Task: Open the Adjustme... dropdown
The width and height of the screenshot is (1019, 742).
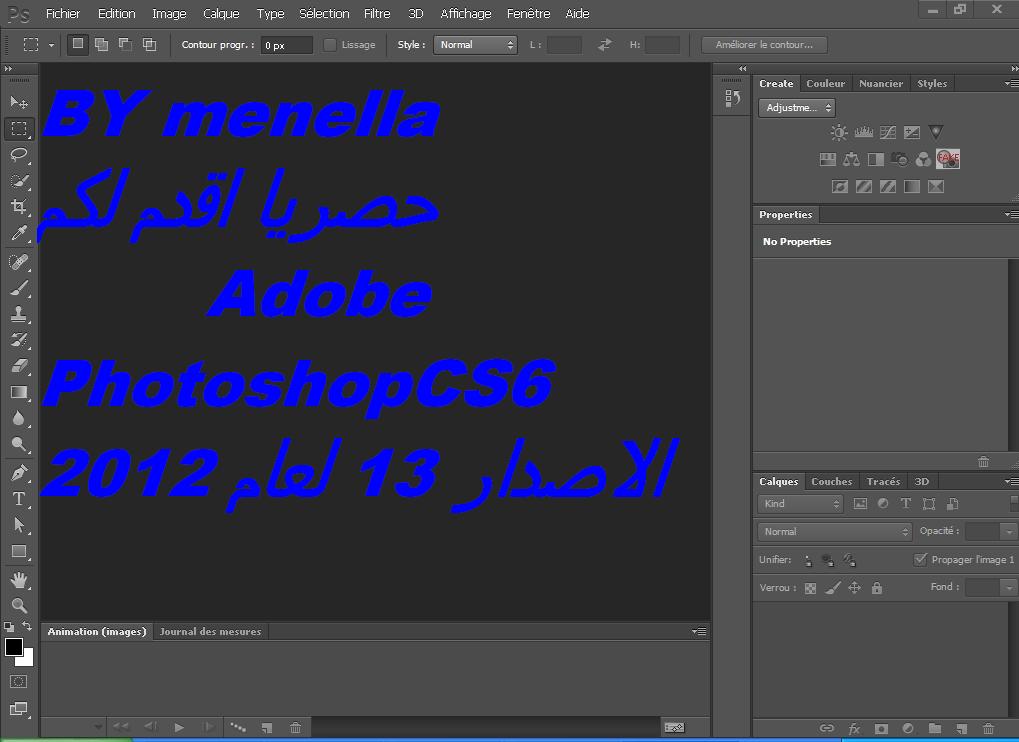Action: pos(797,108)
